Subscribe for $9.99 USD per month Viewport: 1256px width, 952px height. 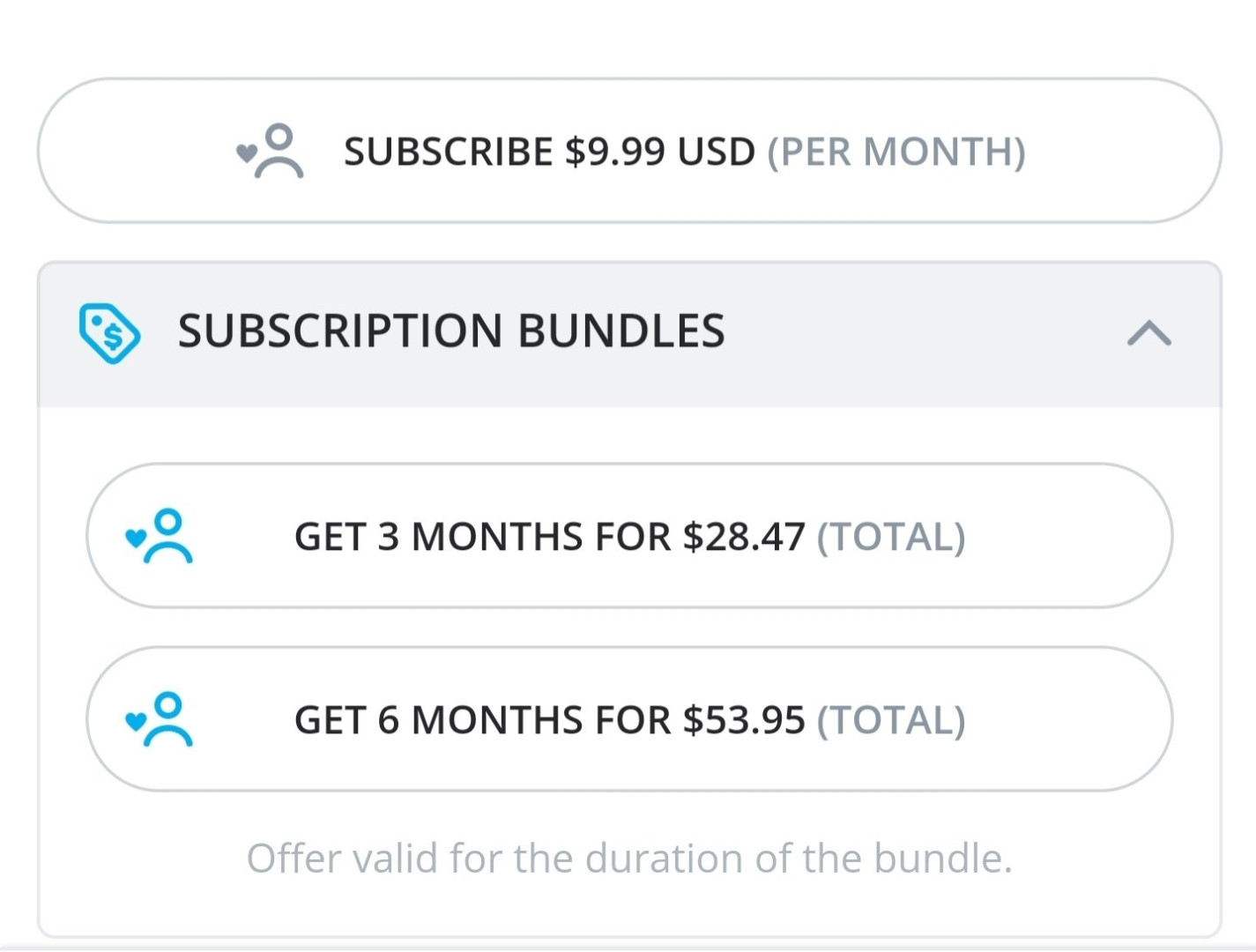click(628, 151)
